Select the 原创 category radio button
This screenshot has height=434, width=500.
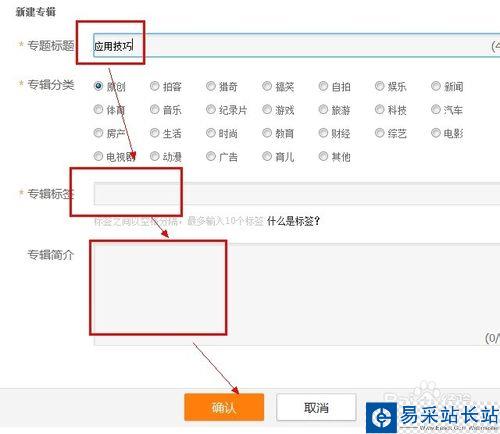pos(98,86)
